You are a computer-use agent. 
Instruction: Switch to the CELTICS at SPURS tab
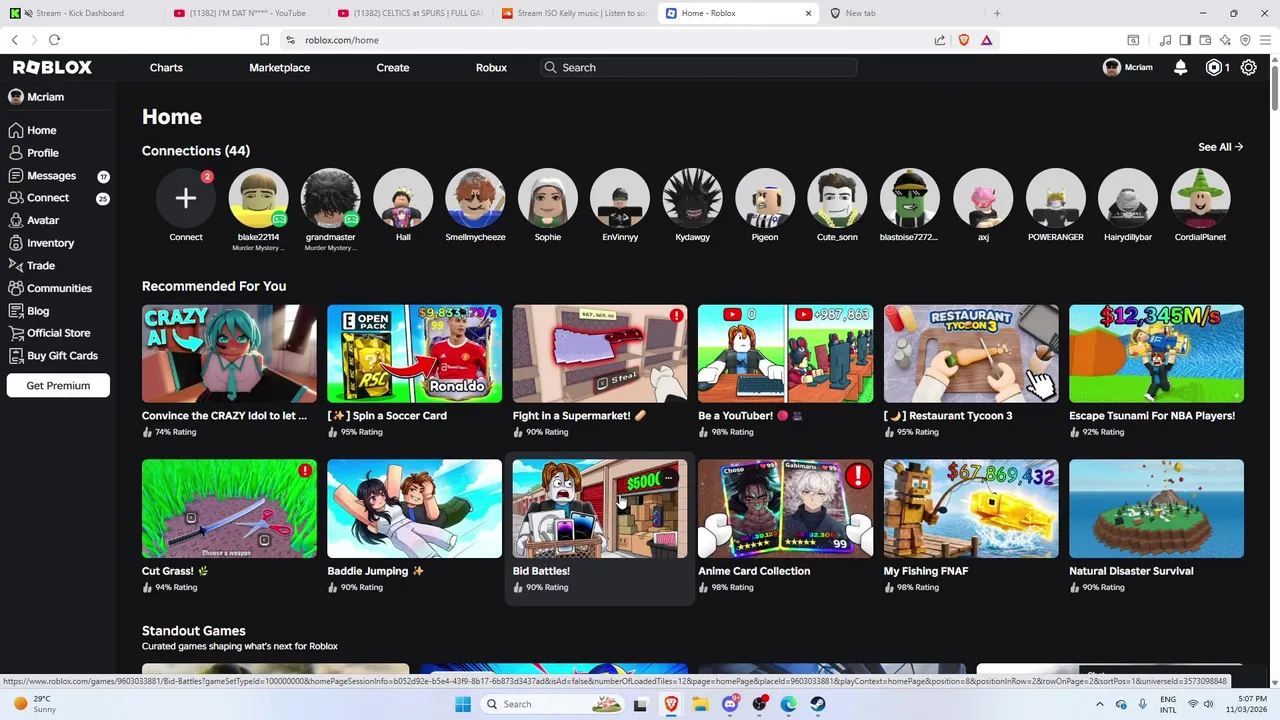click(x=408, y=13)
